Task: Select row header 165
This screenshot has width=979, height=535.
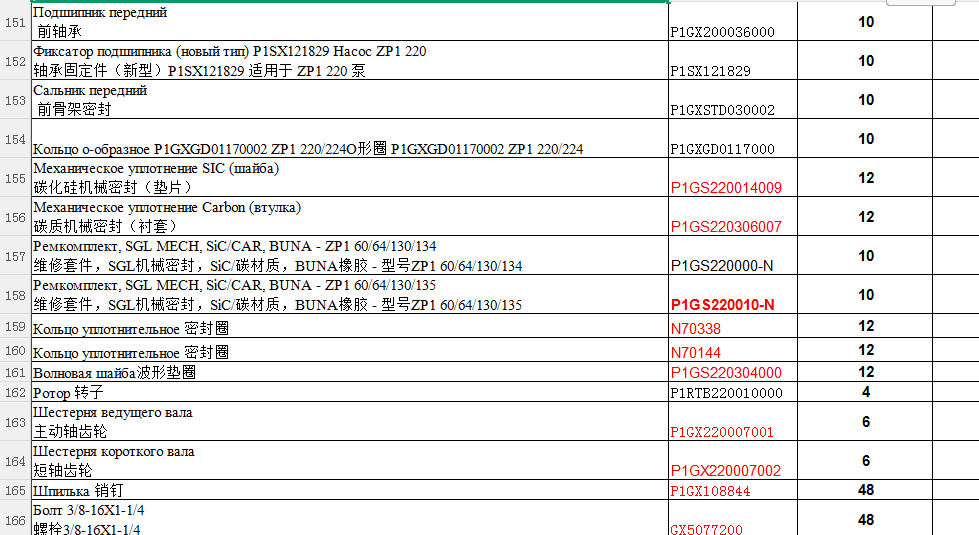Action: tap(15, 490)
